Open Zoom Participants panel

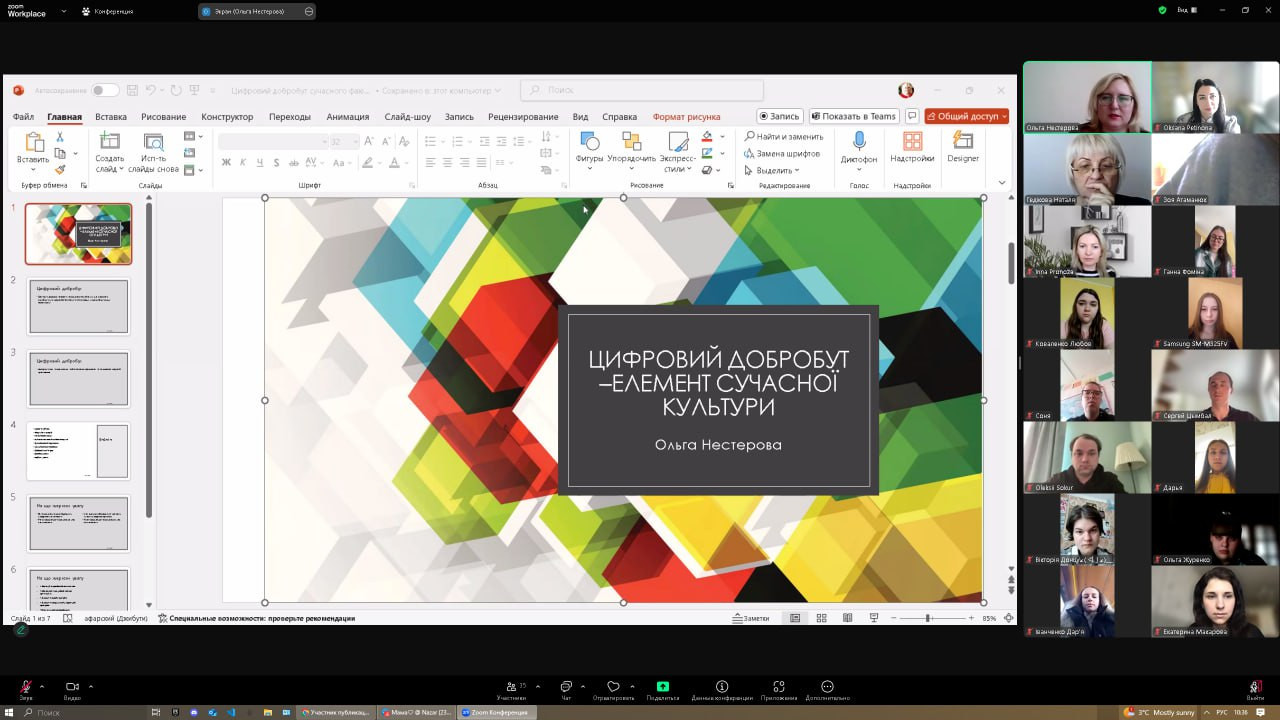(511, 689)
